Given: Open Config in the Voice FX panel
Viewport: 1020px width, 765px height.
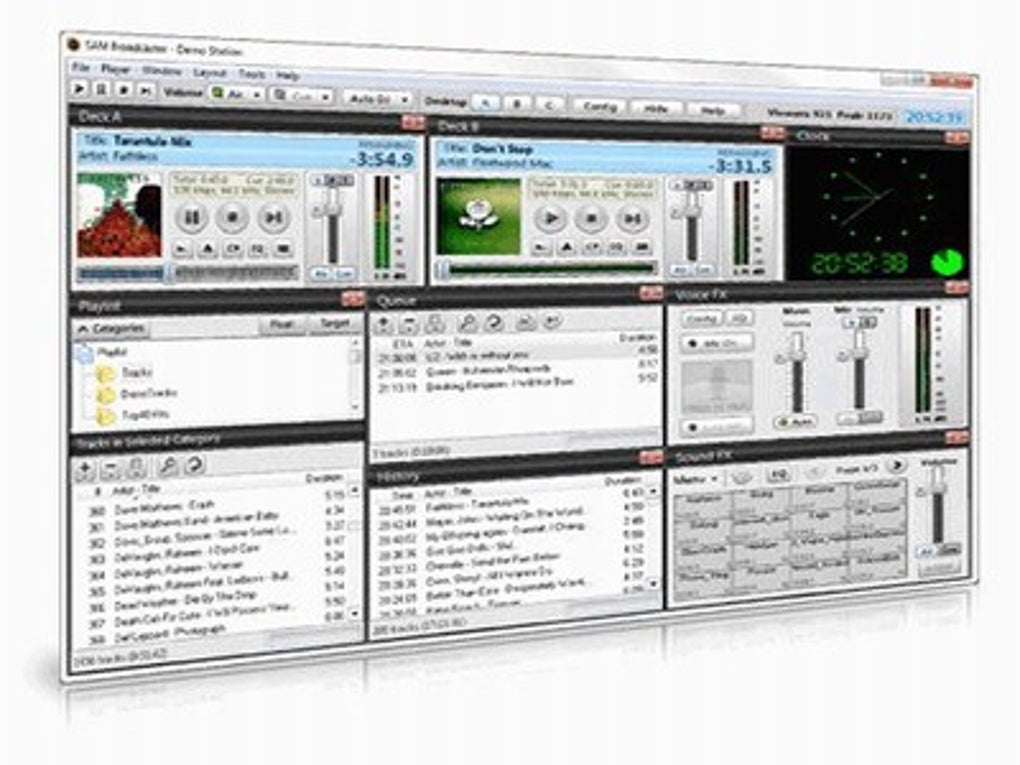Looking at the screenshot, I should (x=701, y=319).
